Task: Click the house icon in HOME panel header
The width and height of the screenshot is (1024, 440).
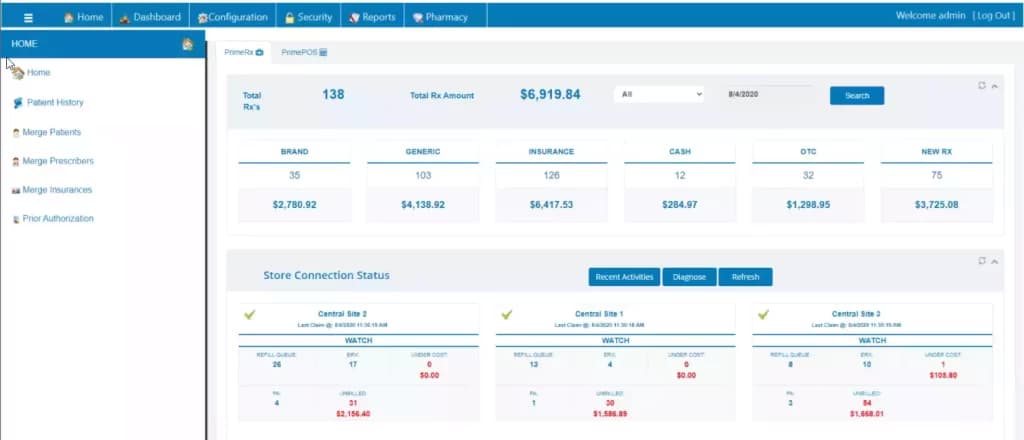Action: tap(187, 44)
